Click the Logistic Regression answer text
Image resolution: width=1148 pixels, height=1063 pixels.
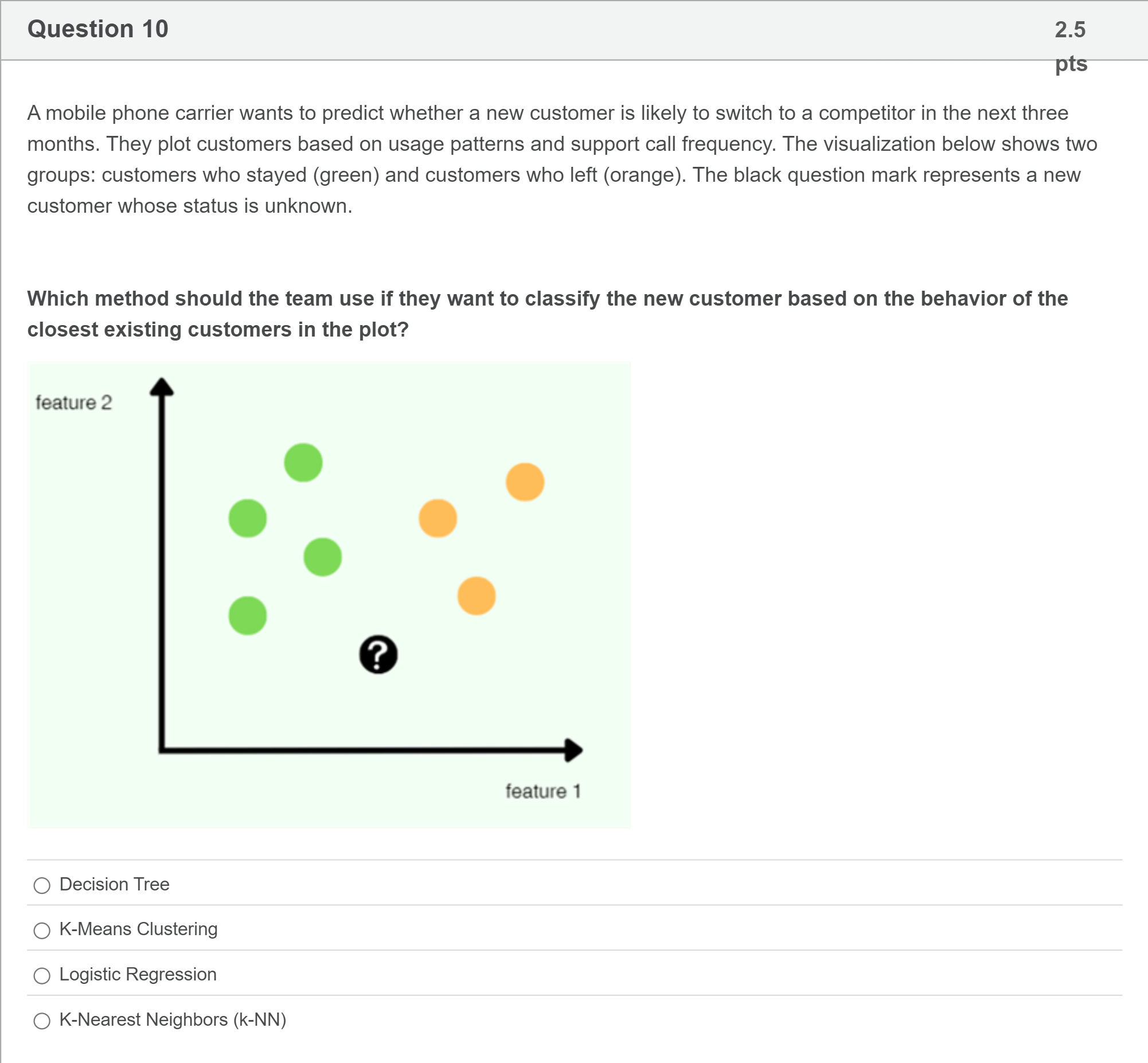[138, 975]
